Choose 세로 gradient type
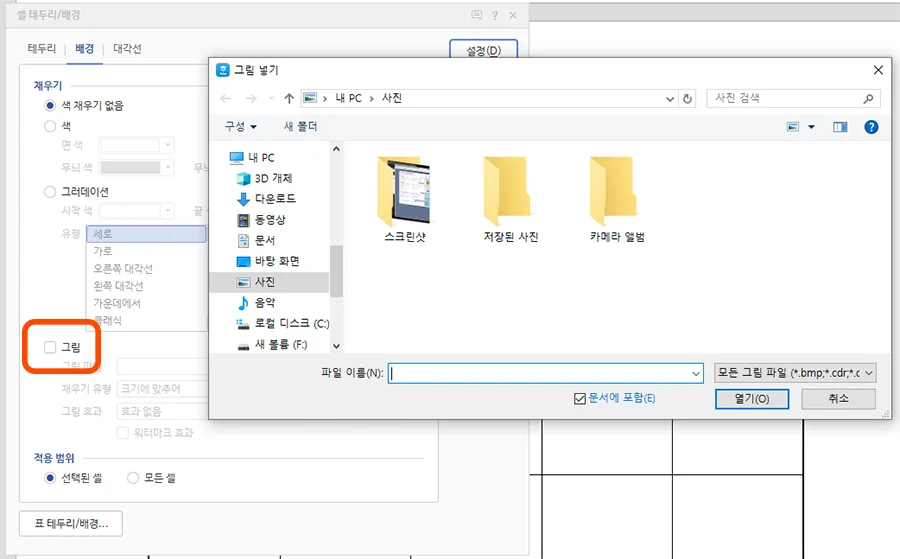The height and width of the screenshot is (559, 900). [146, 234]
